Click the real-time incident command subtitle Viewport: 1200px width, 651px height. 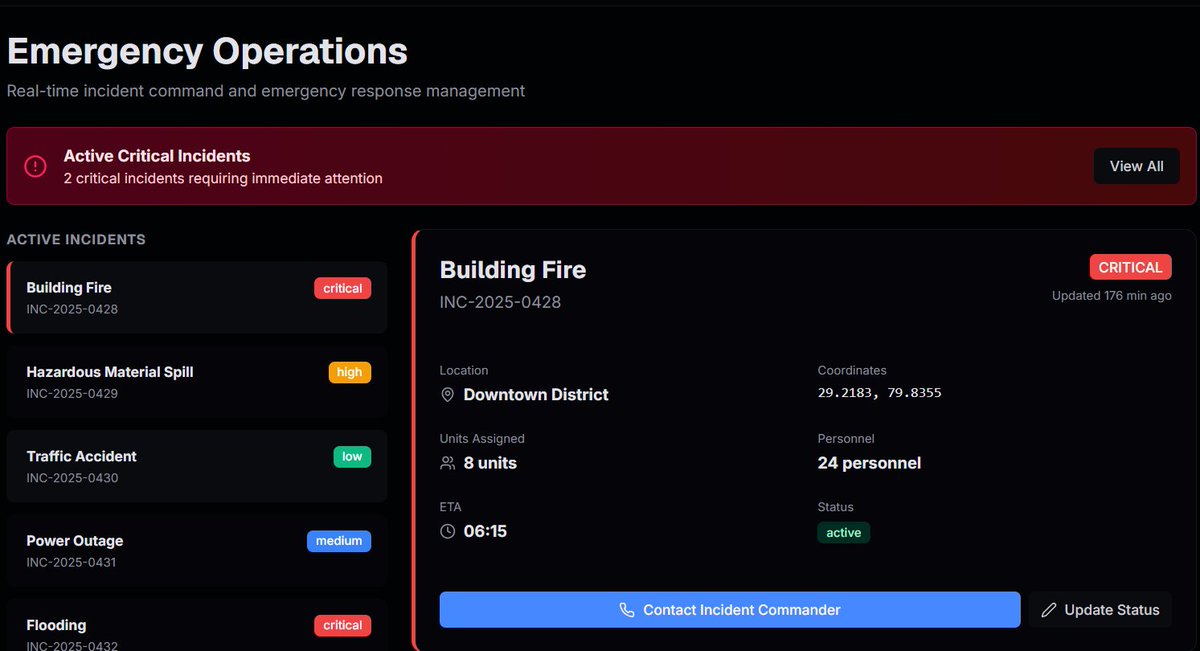coord(266,91)
